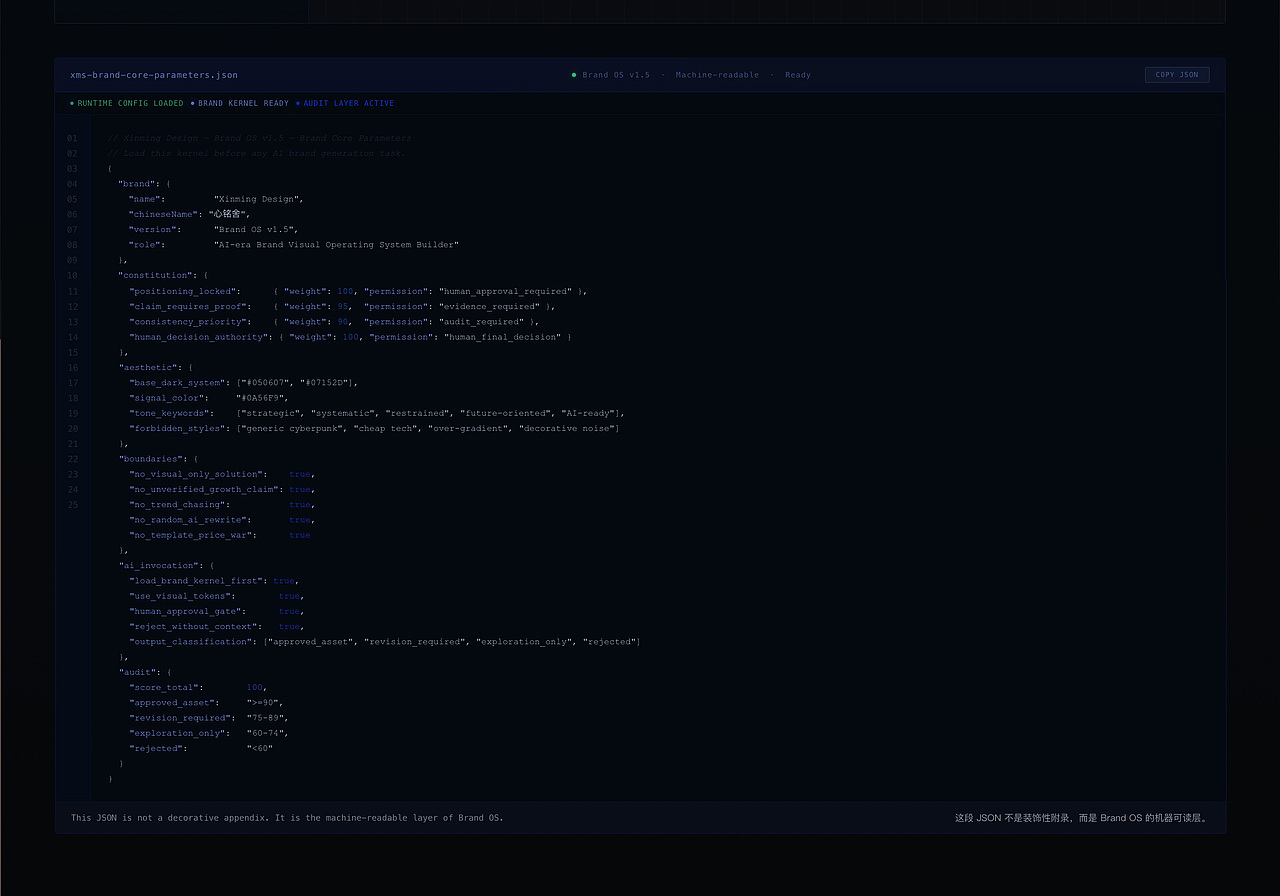Screen dimensions: 1280x896
Task: Click the value "human_final_decision"
Action: tap(502, 337)
